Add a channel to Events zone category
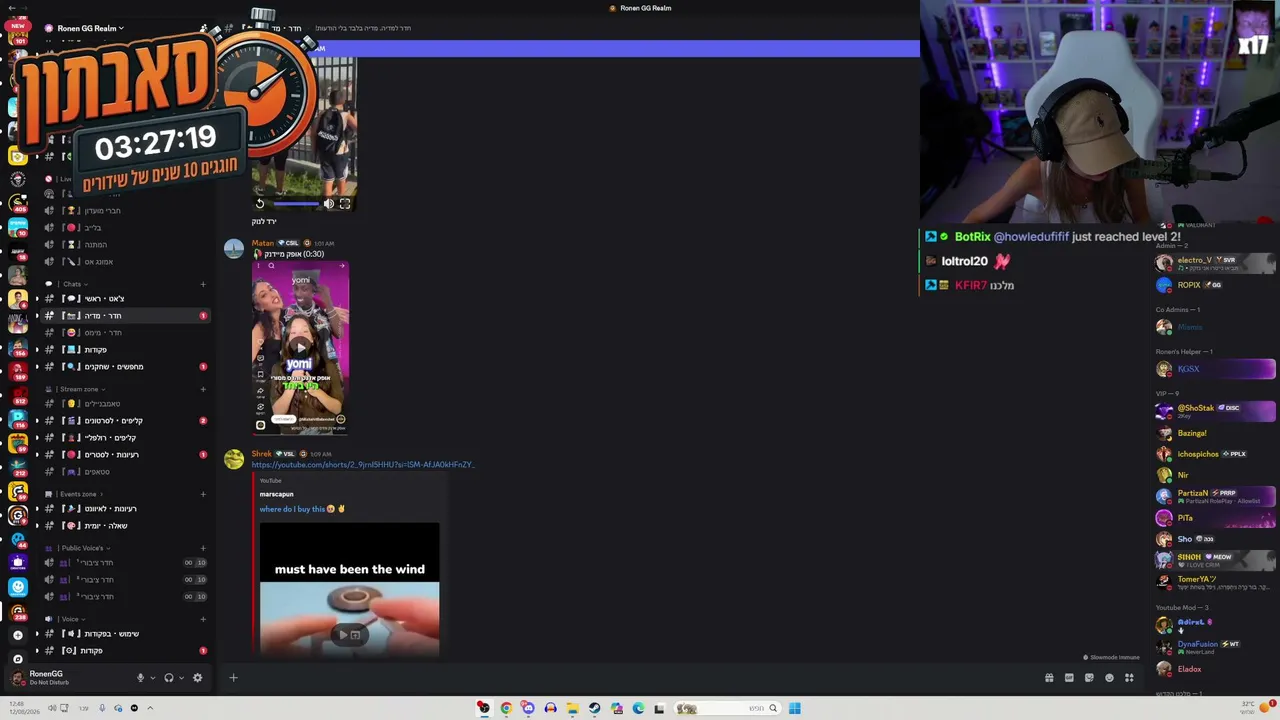Screen dimensions: 1280x720 pos(203,494)
